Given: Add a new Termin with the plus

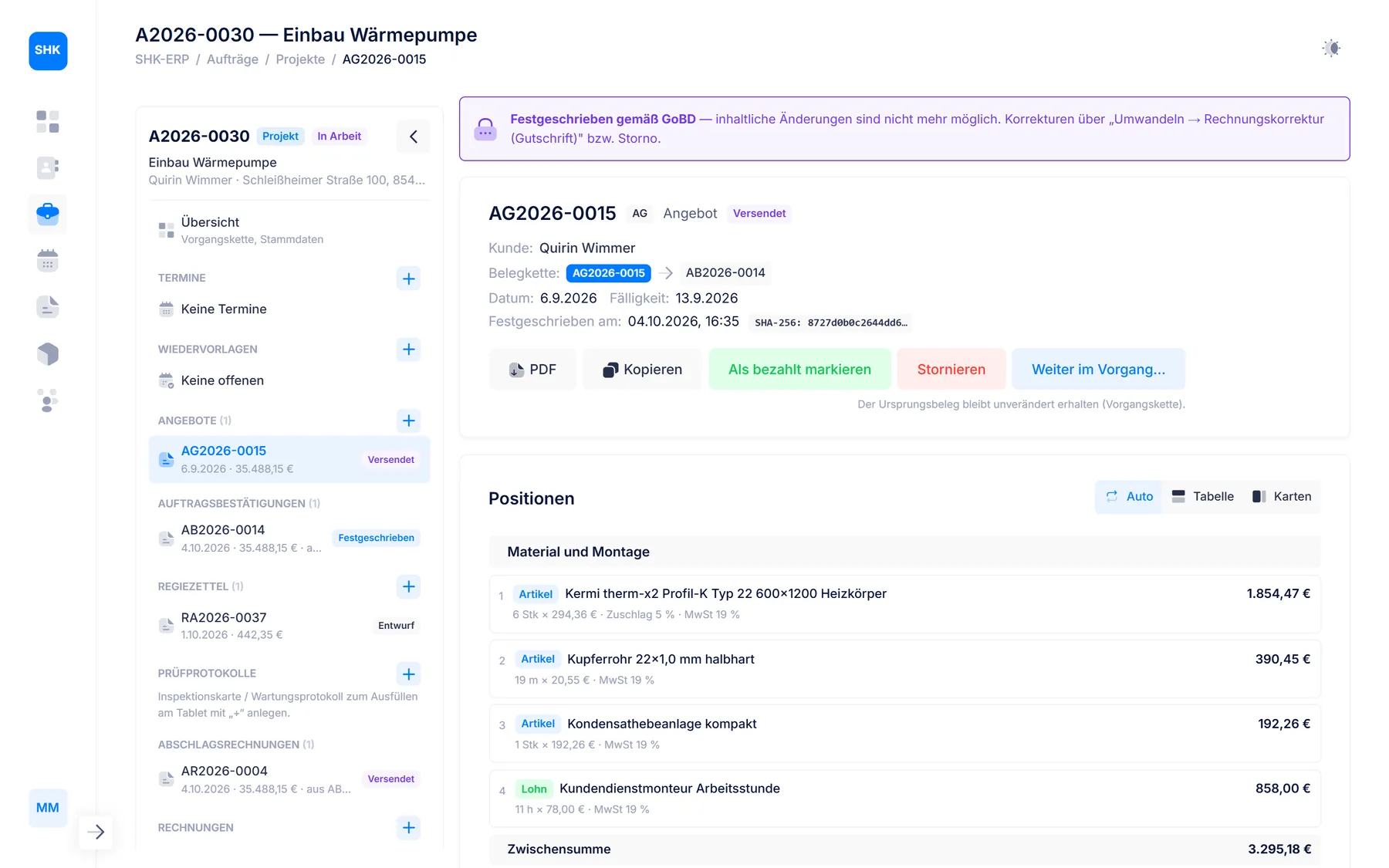Looking at the screenshot, I should coord(409,279).
